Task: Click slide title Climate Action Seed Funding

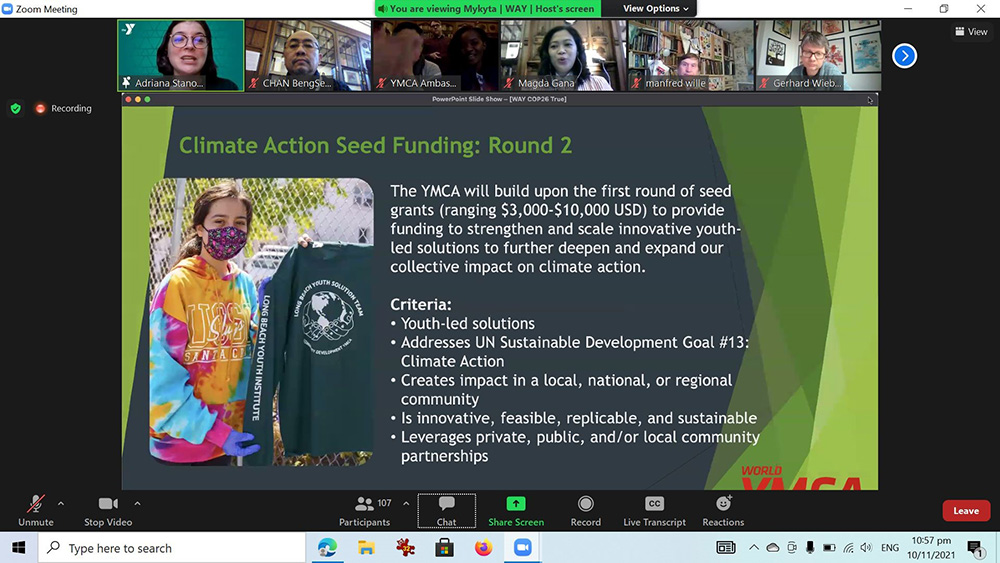Action: coord(375,145)
